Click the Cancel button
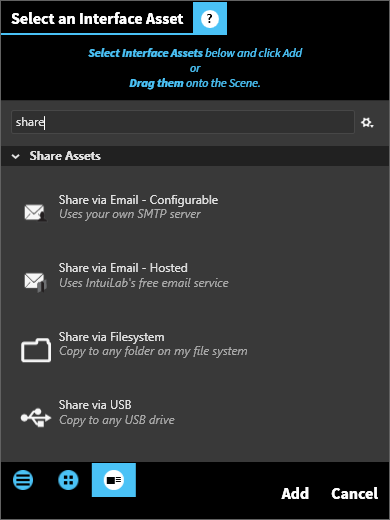The height and width of the screenshot is (520, 390). (x=354, y=494)
